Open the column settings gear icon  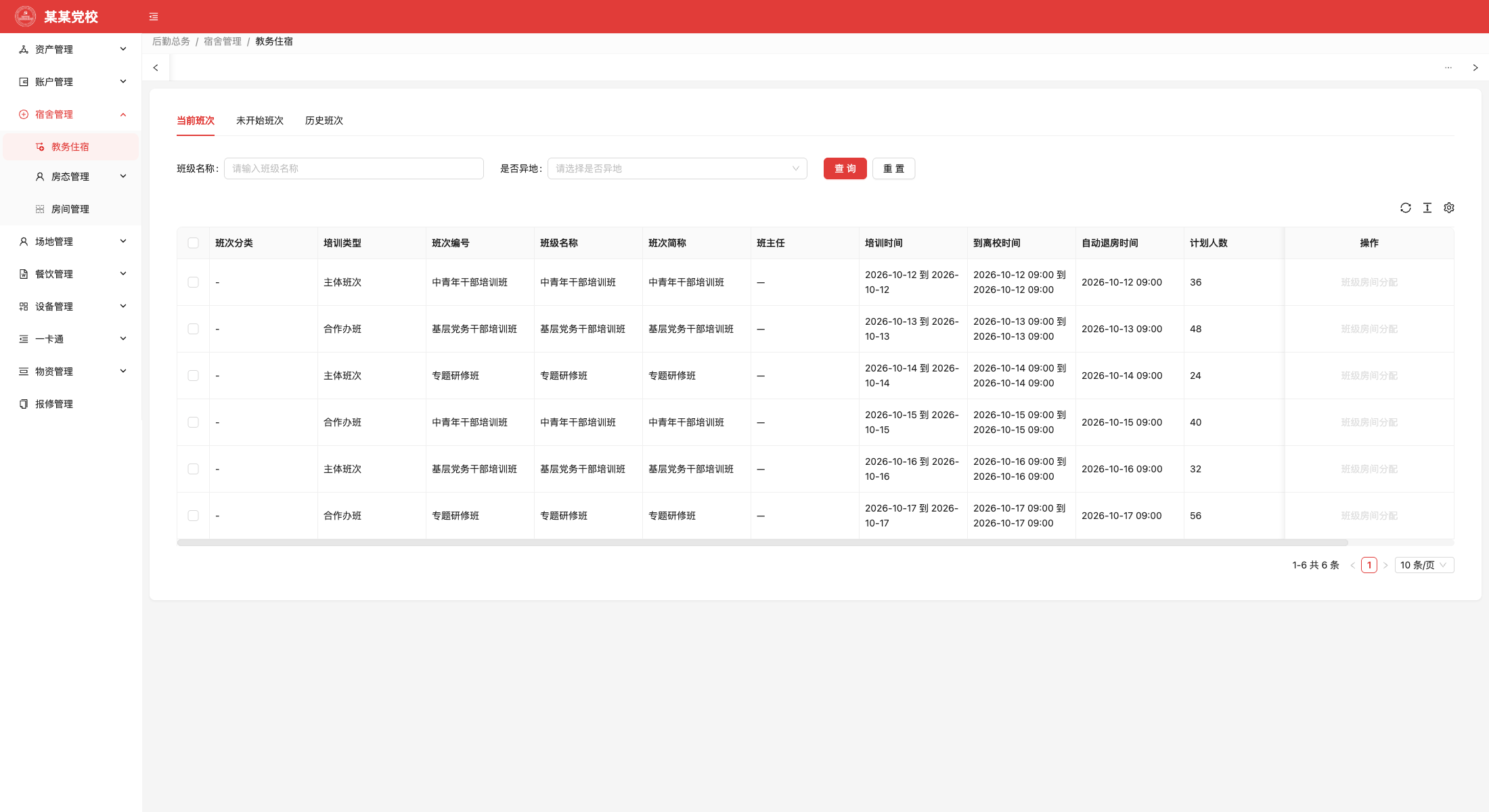[1449, 208]
